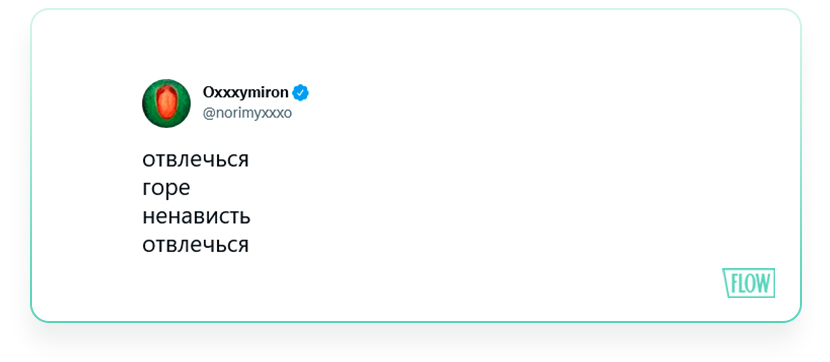Click empty card area left of the avatar
The height and width of the screenshot is (362, 830).
85,103
